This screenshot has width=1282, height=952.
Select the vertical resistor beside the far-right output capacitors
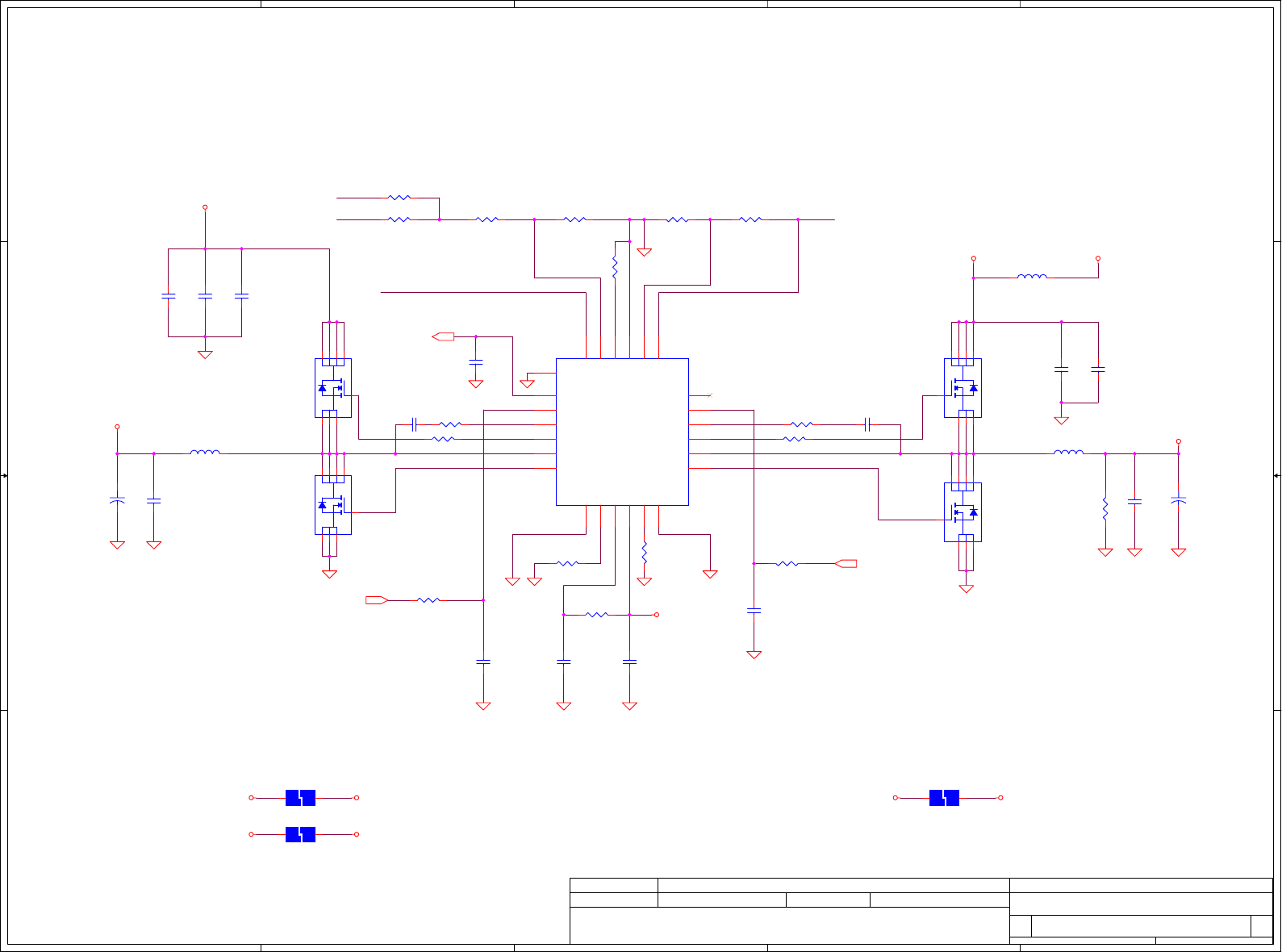pos(1105,509)
